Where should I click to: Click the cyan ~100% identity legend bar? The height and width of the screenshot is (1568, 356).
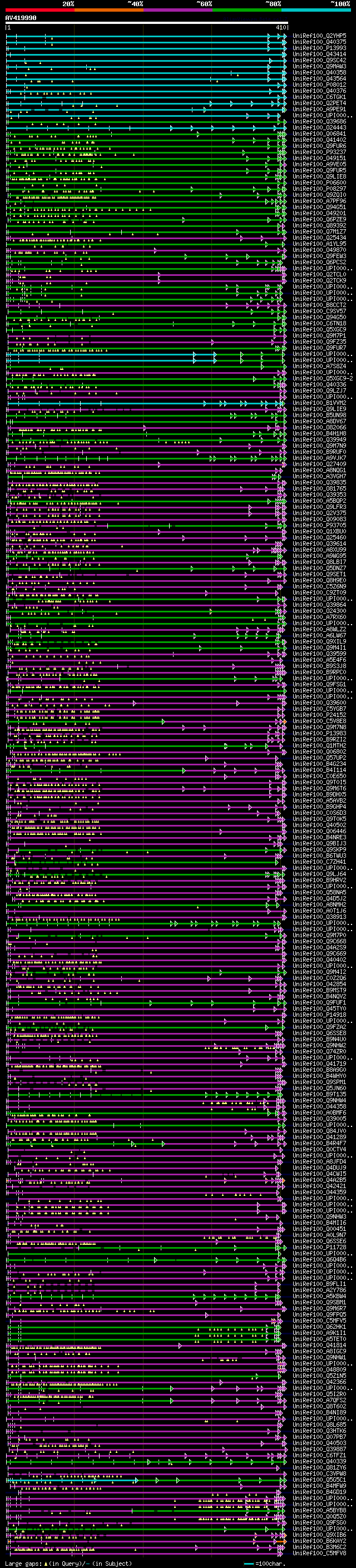317,10
